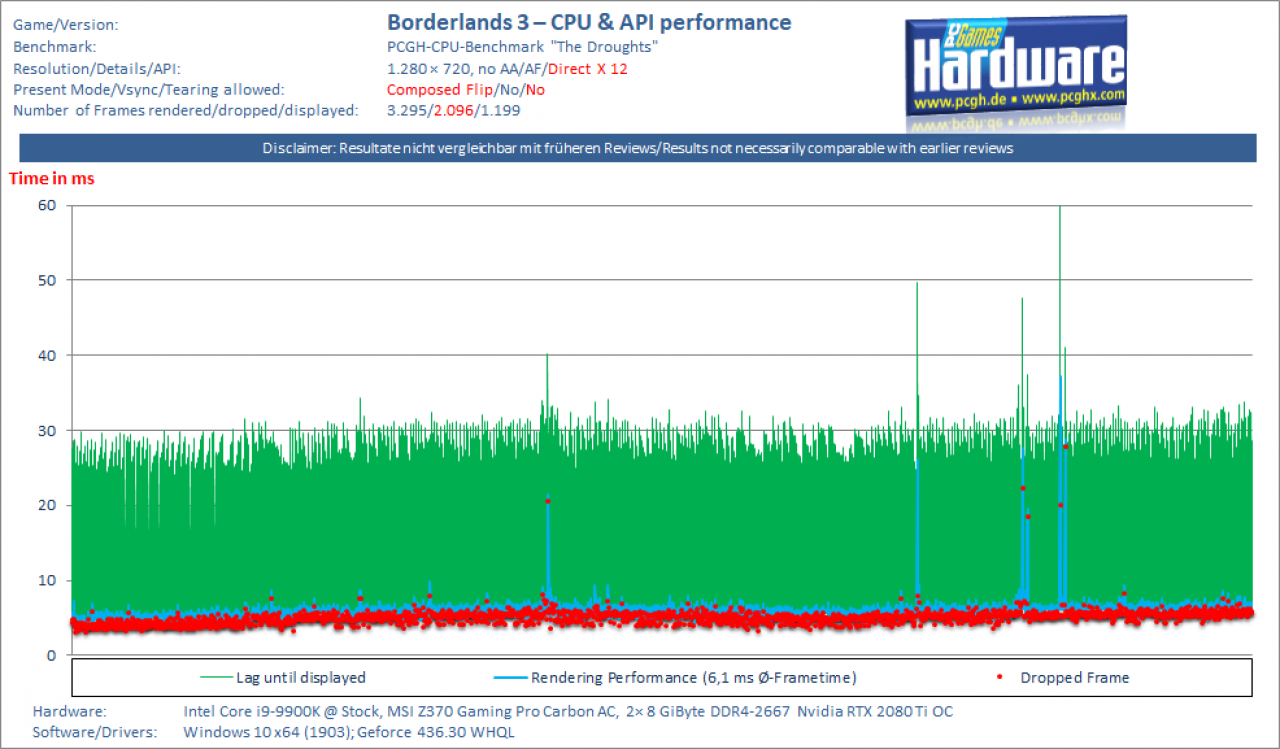This screenshot has width=1280, height=749.
Task: Click the y-axis value '20'
Action: coord(48,505)
